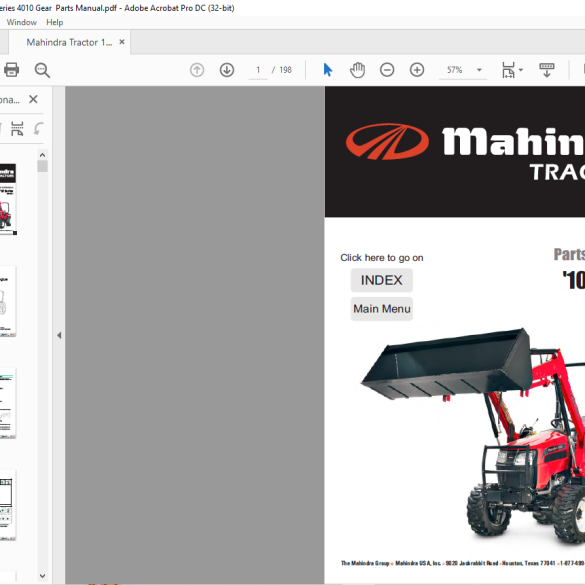Select the Mahindra Tractor document tab
Viewport: 585px width, 585px height.
(x=69, y=43)
